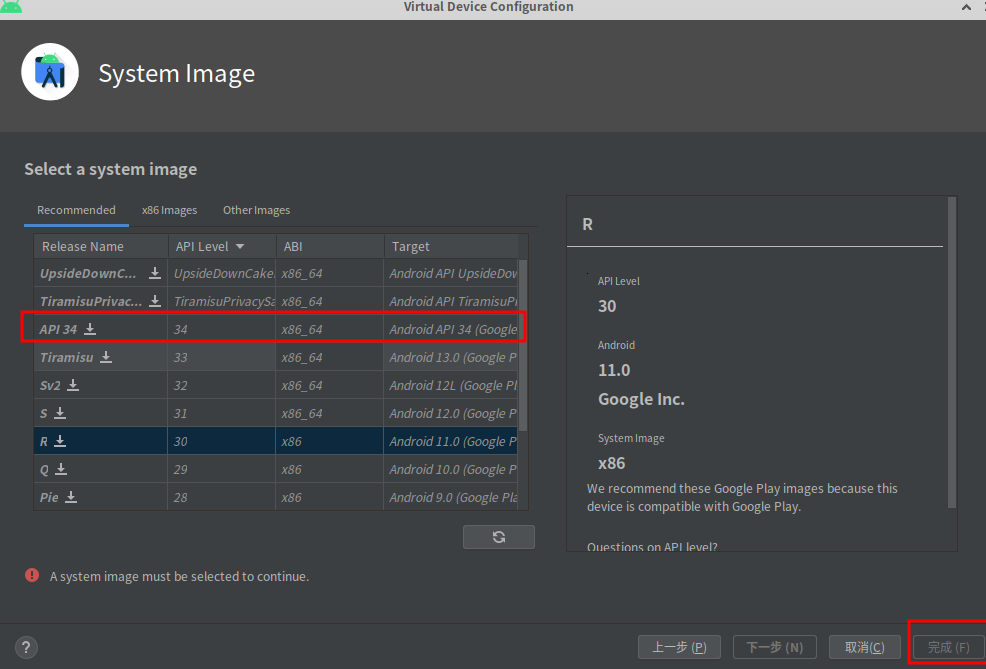
Task: Click download icon next to API 34
Action: pyautogui.click(x=90, y=328)
